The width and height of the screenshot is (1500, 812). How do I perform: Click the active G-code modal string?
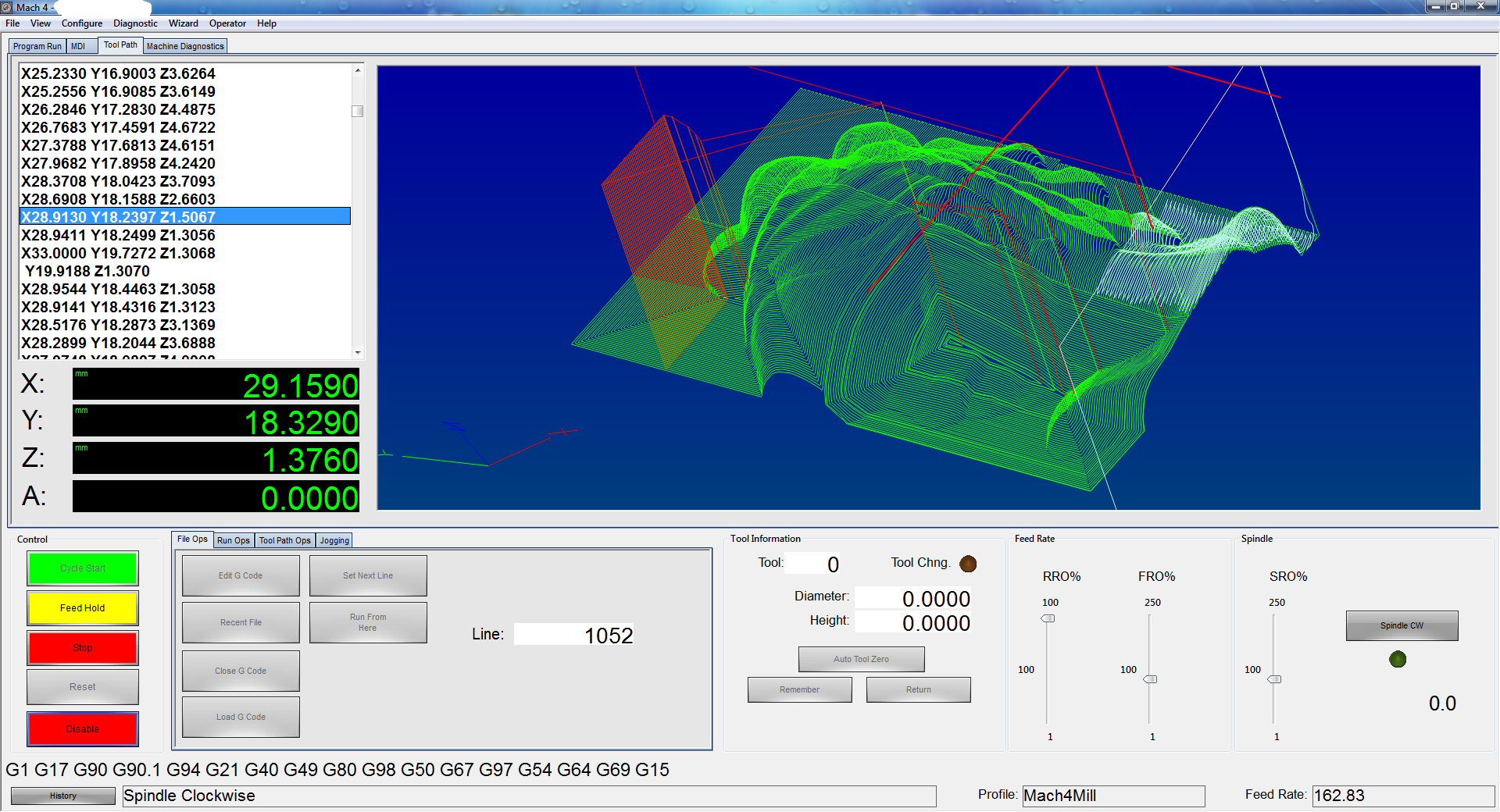pos(337,770)
